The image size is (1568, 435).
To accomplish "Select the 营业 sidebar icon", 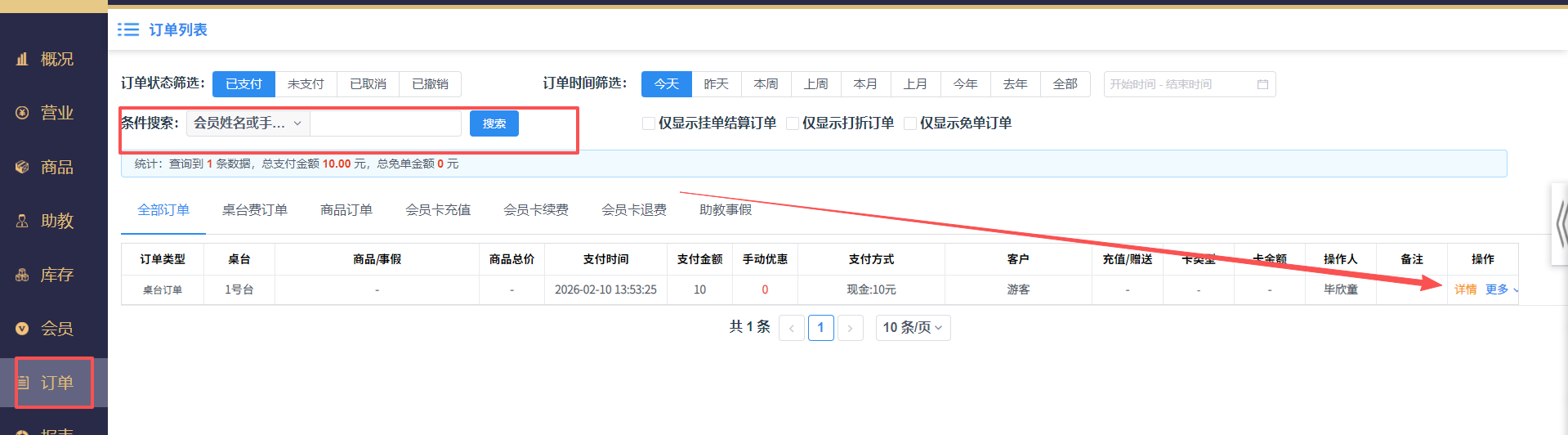I will (22, 113).
